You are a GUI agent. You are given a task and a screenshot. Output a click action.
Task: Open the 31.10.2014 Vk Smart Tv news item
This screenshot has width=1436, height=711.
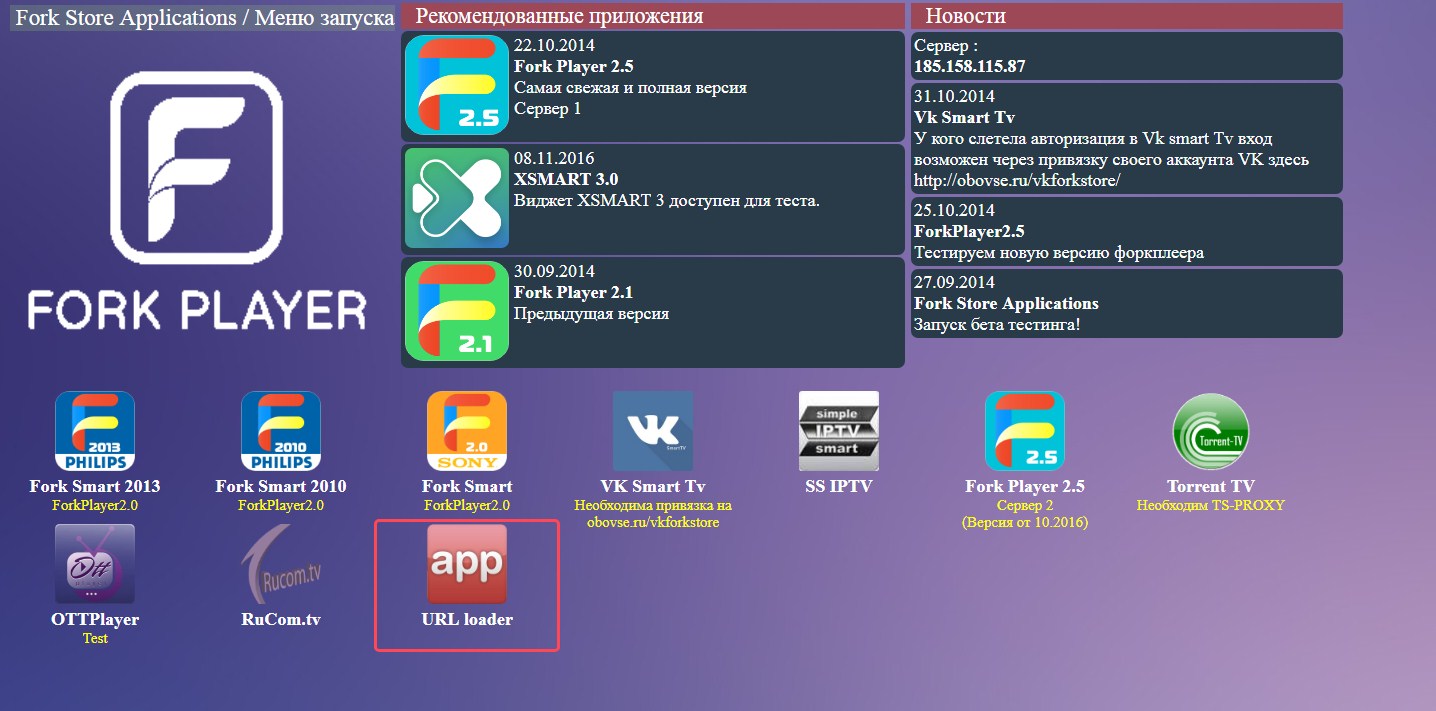[x=1127, y=138]
